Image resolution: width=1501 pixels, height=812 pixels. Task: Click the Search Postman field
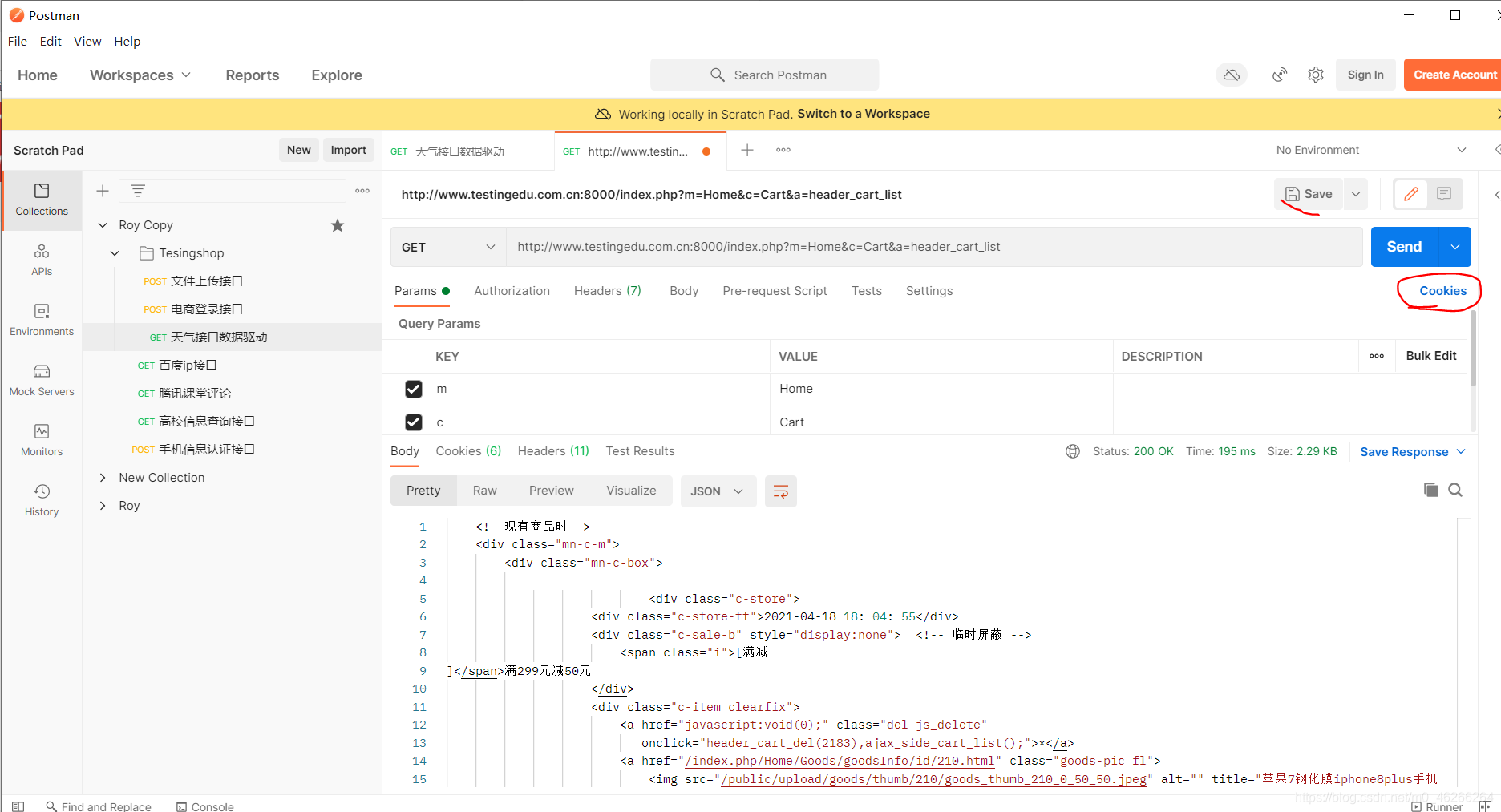pos(764,75)
